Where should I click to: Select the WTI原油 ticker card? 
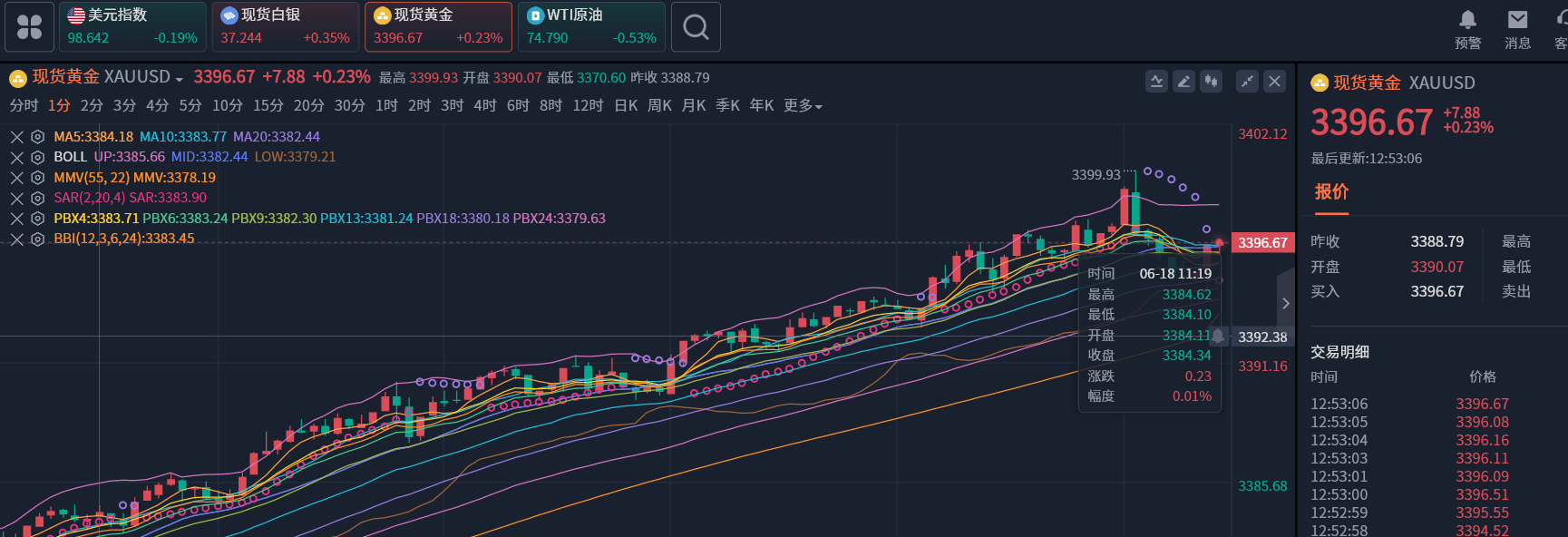click(591, 27)
